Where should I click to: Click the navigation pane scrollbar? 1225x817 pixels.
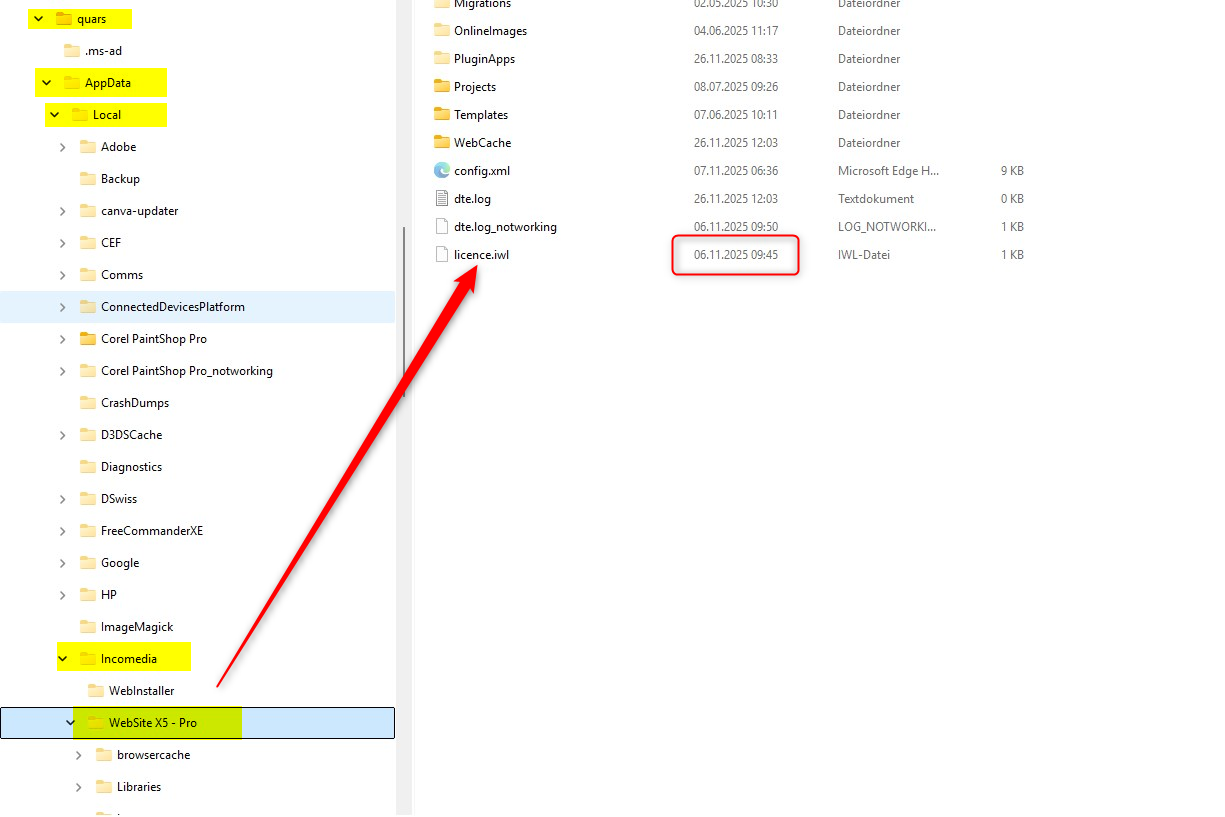pos(404,310)
